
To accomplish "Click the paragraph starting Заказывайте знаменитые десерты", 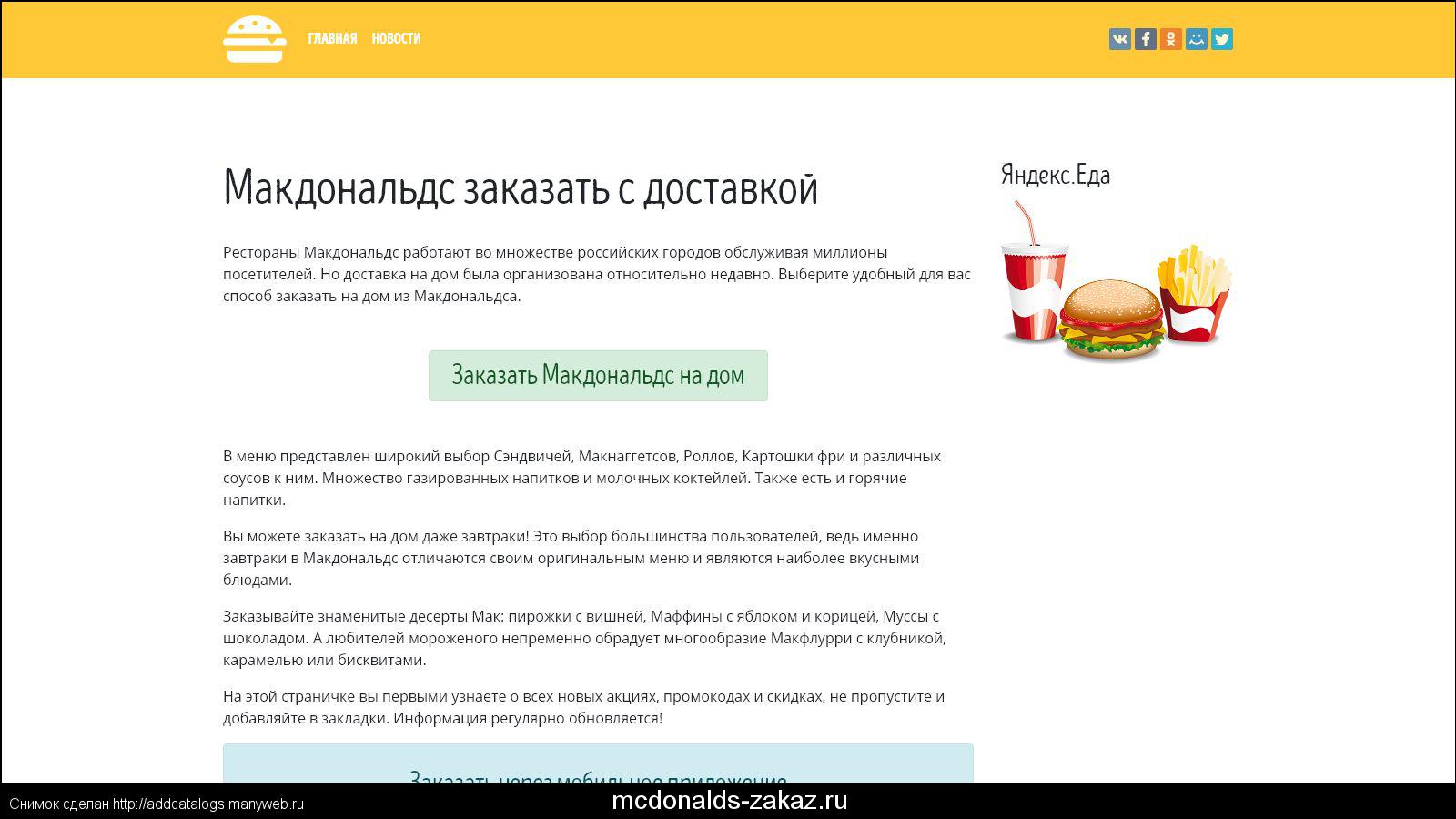I will click(x=585, y=638).
